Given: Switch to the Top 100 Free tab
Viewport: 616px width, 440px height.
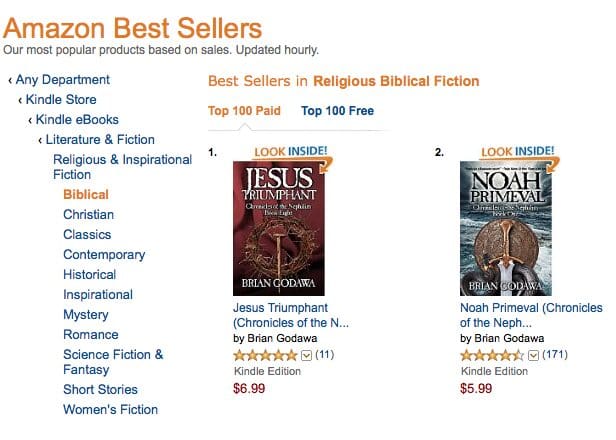Looking at the screenshot, I should (337, 111).
